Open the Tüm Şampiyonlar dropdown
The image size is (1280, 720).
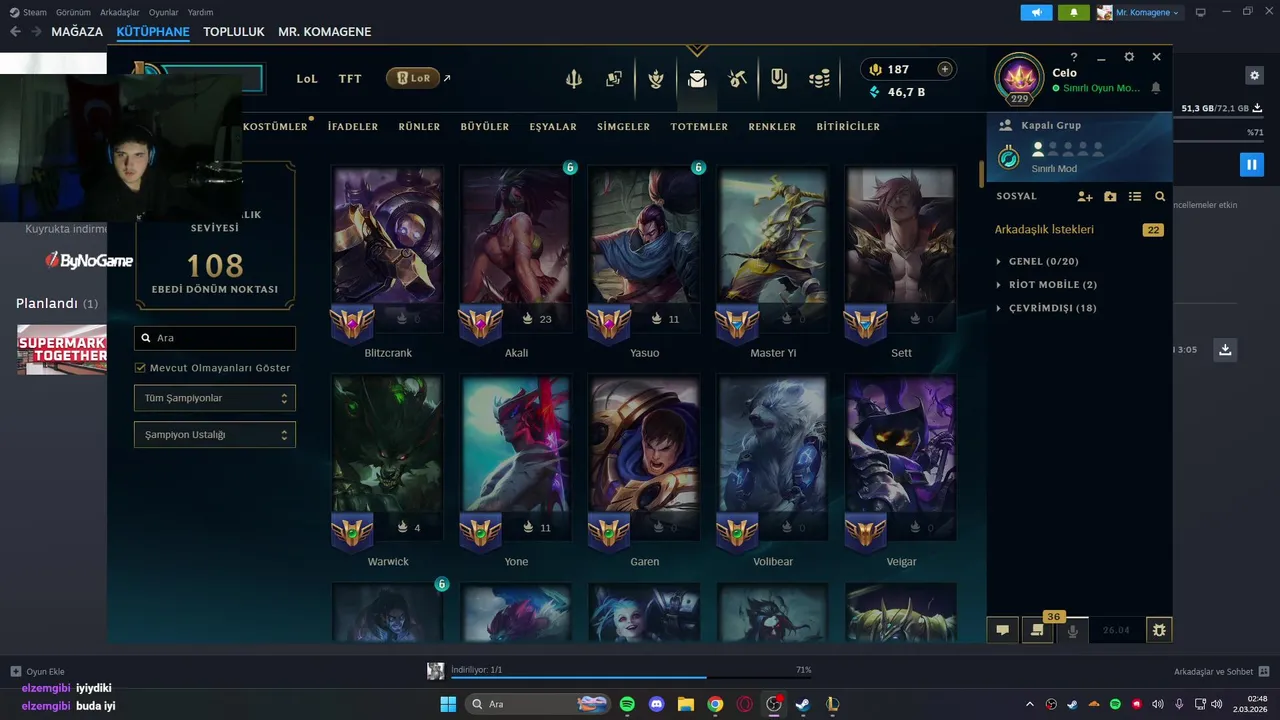coord(215,398)
